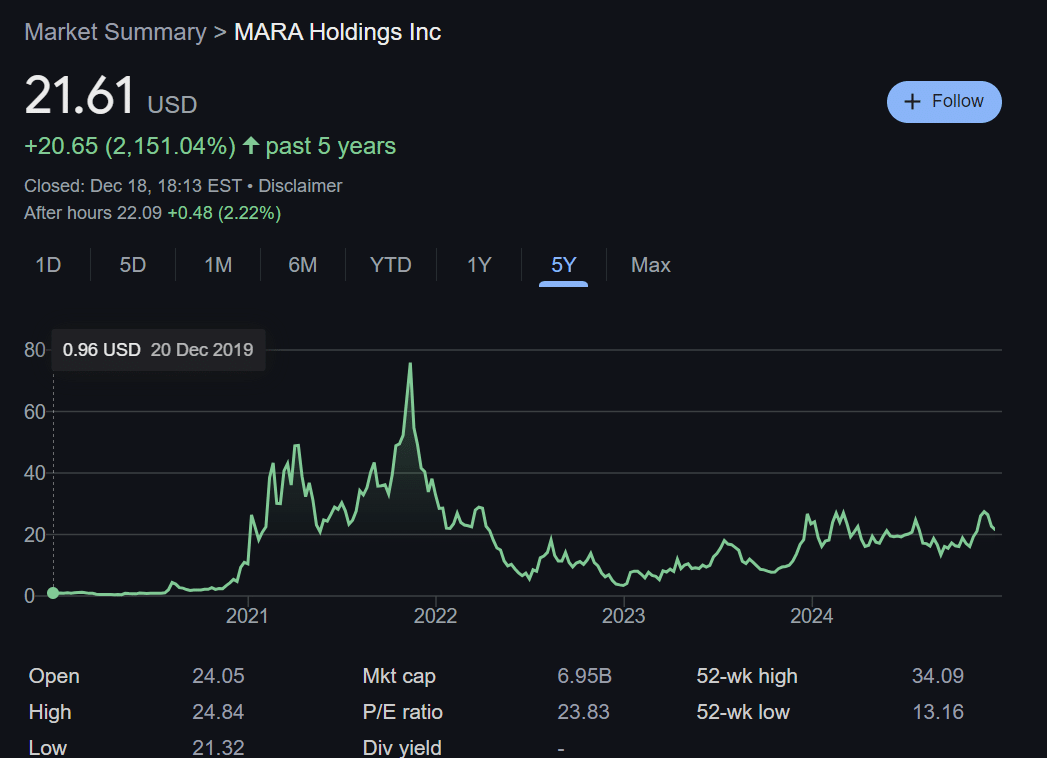1047x758 pixels.
Task: Click the MARA Holdings Inc title
Action: point(336,32)
